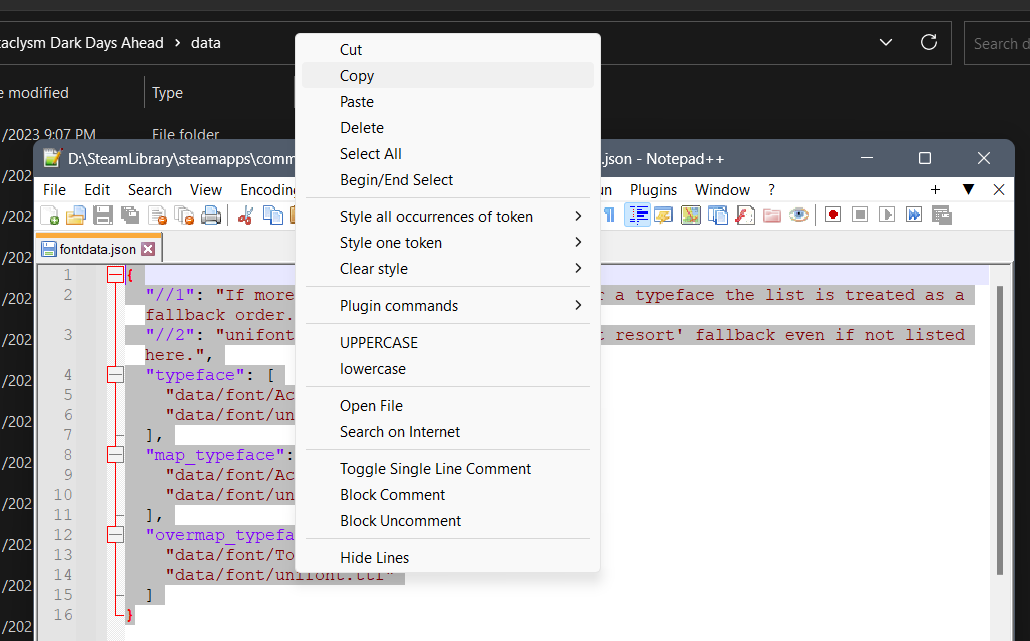Click the Explorer refresh button
This screenshot has width=1030, height=641.
pyautogui.click(x=928, y=43)
